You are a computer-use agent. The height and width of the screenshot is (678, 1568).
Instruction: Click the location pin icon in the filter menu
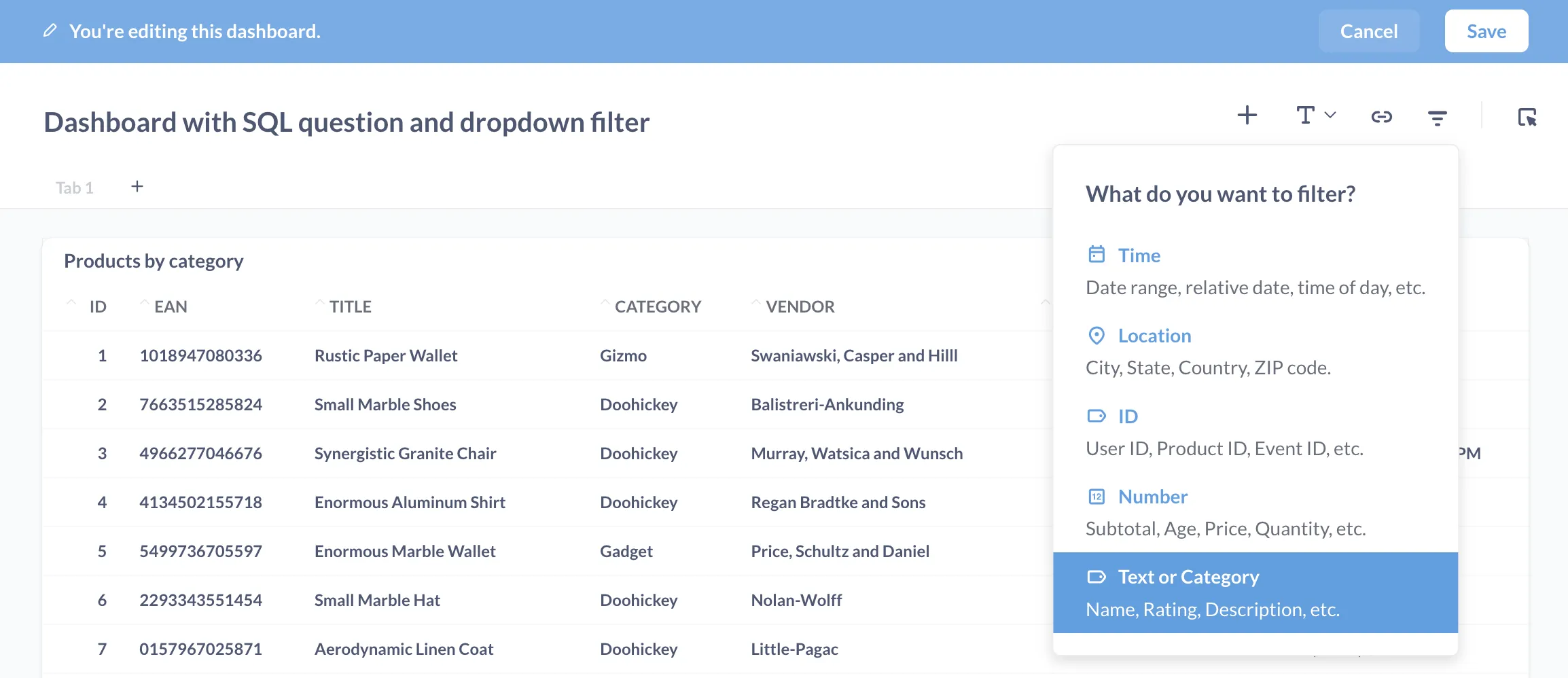[x=1096, y=334]
